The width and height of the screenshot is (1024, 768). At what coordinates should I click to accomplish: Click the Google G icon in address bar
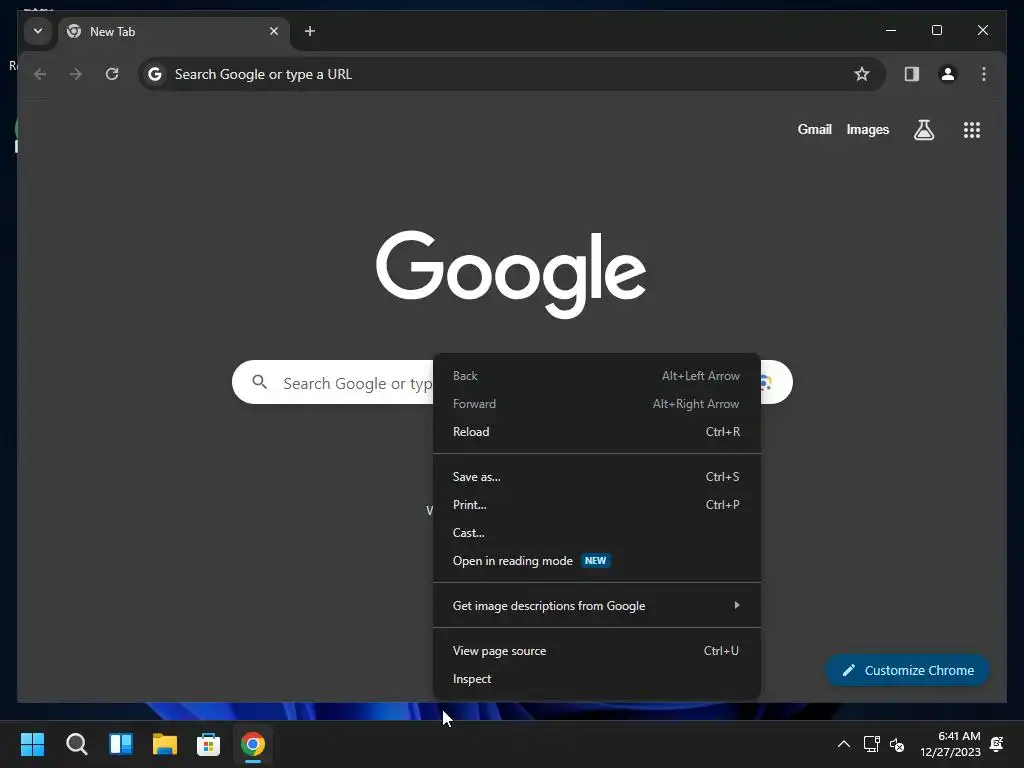pyautogui.click(x=155, y=74)
